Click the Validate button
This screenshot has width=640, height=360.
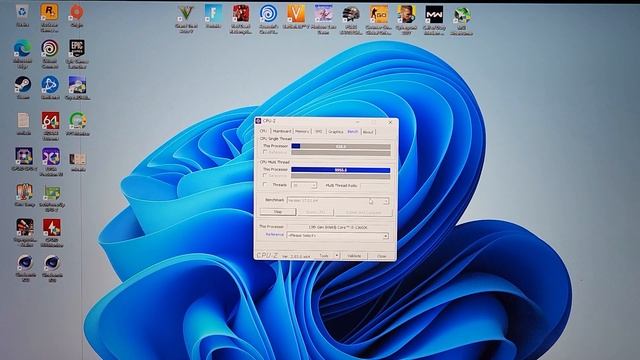pyautogui.click(x=354, y=256)
